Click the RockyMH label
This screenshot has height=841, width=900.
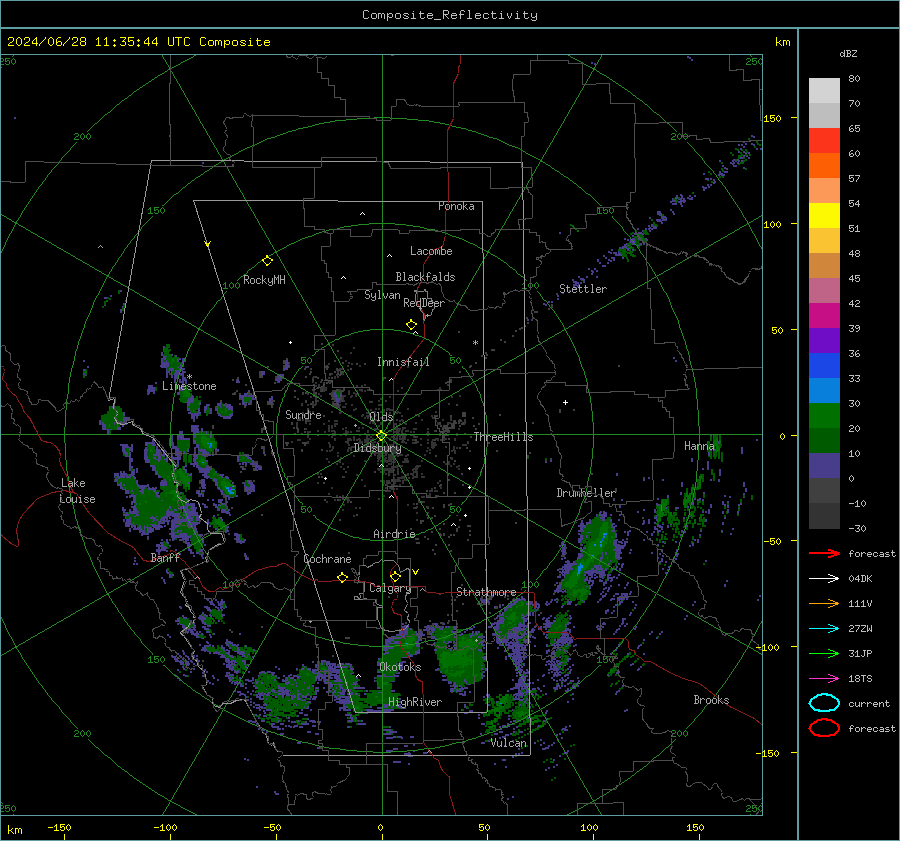click(x=264, y=280)
